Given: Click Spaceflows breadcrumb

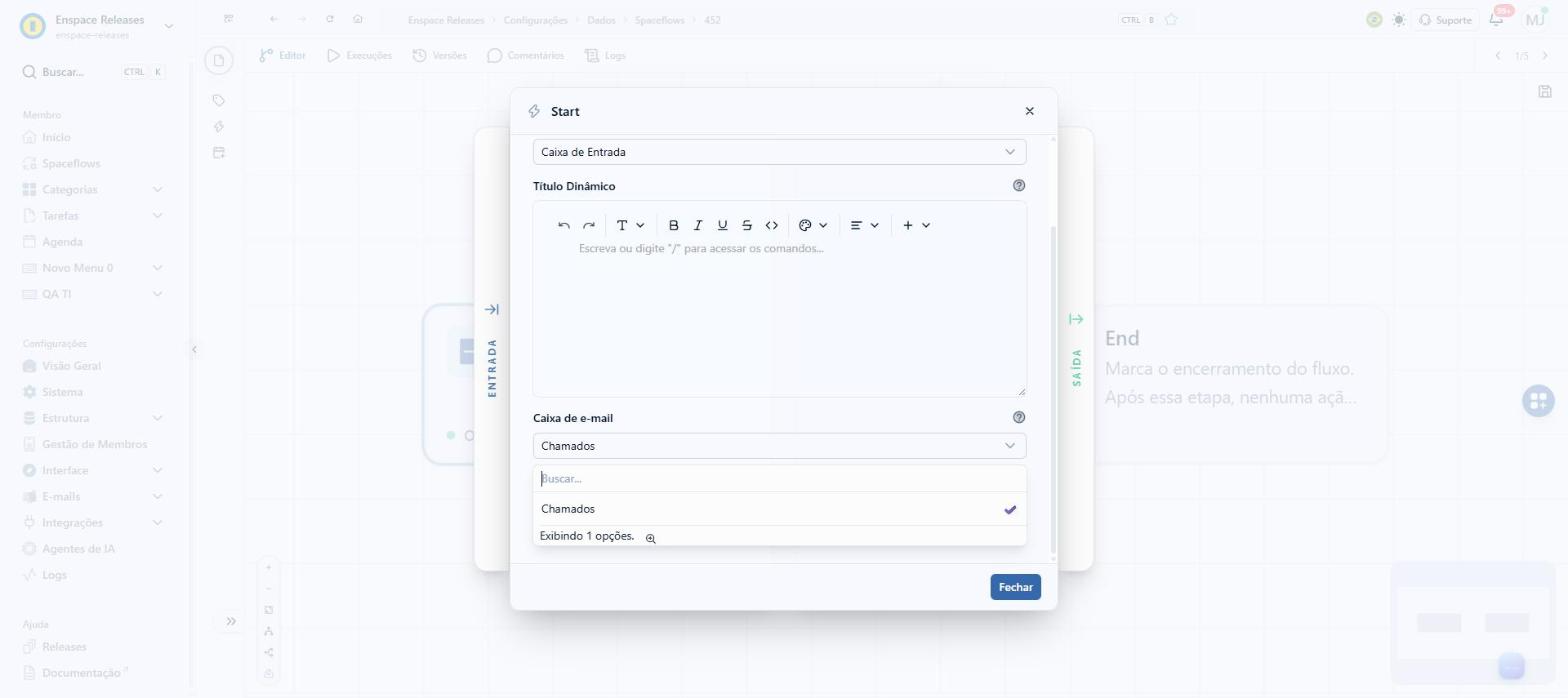Looking at the screenshot, I should pyautogui.click(x=660, y=20).
